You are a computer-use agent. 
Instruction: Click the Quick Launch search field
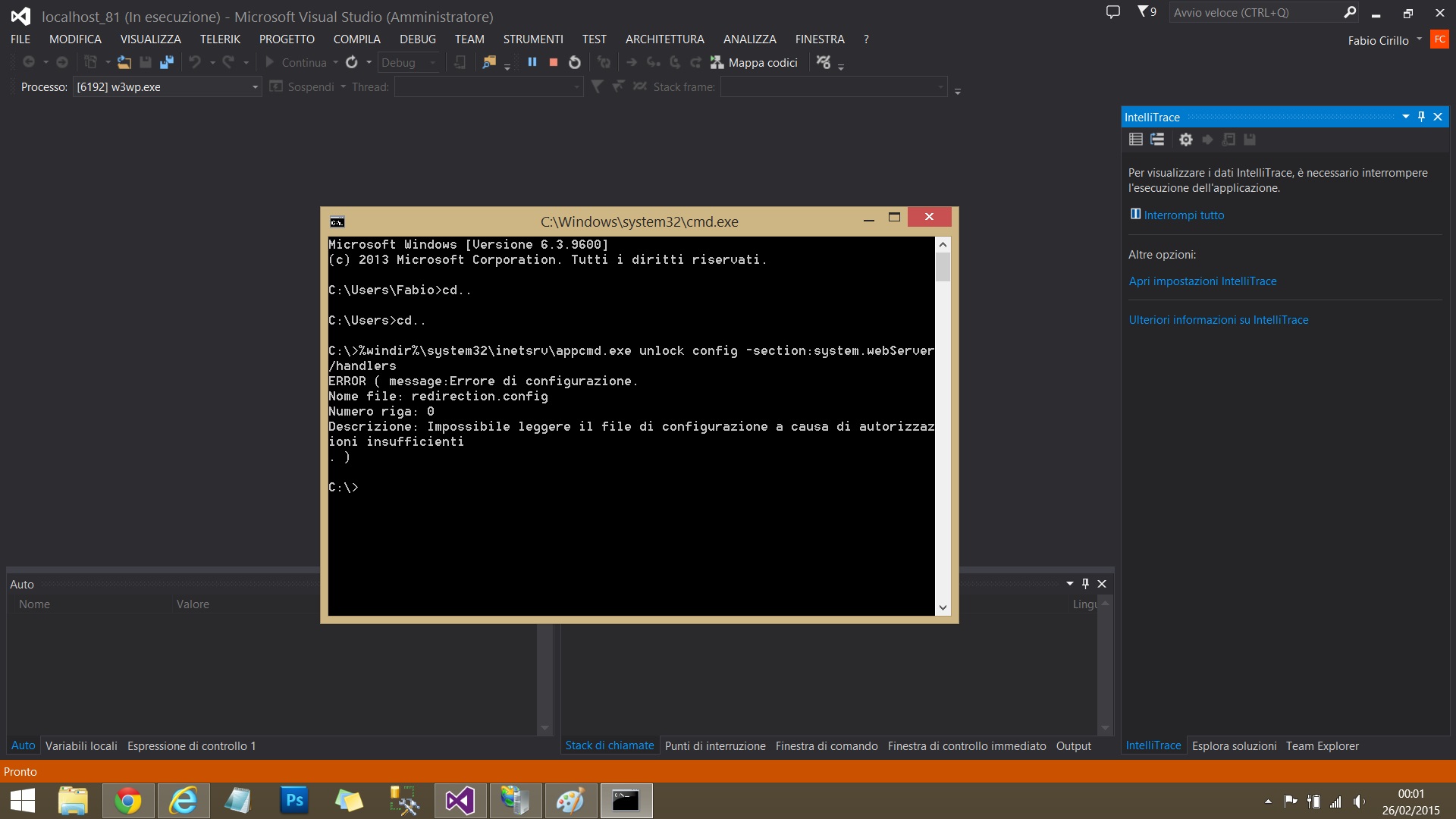tap(1254, 12)
